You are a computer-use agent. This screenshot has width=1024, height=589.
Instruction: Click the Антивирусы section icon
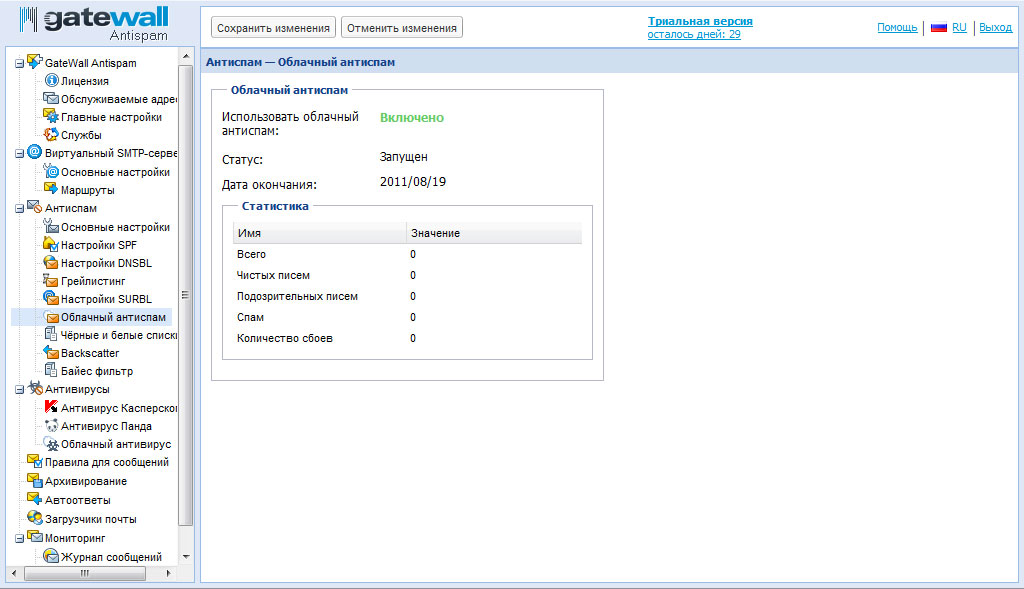point(35,388)
